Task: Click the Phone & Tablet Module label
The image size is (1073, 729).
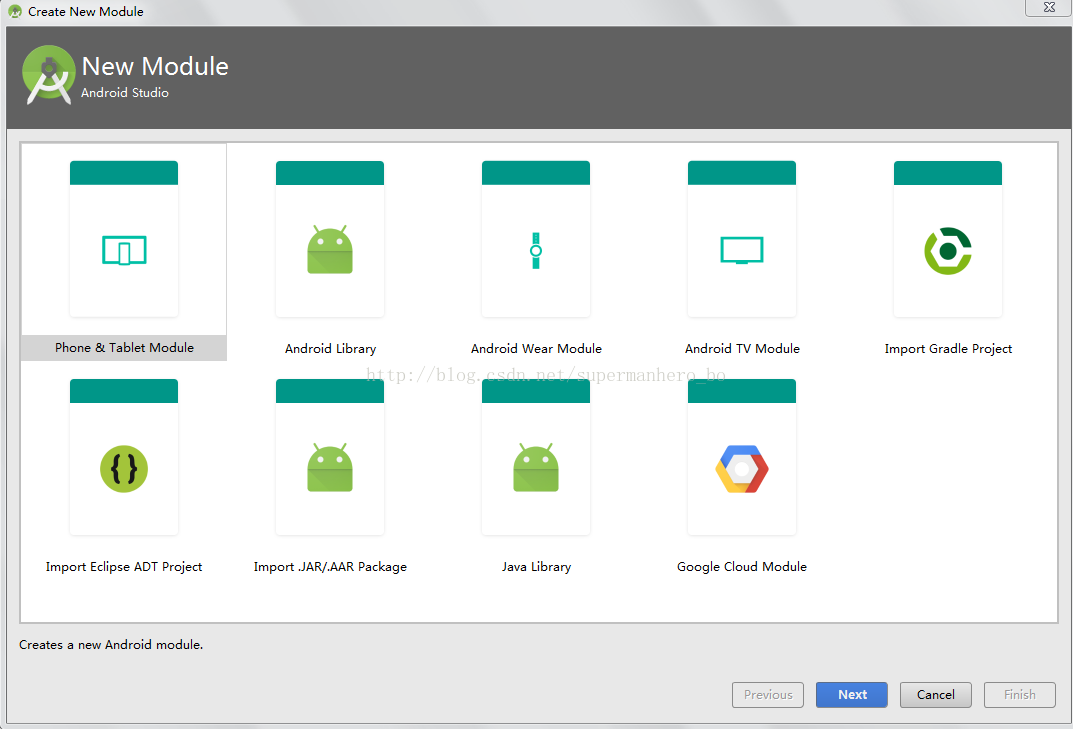Action: (124, 348)
